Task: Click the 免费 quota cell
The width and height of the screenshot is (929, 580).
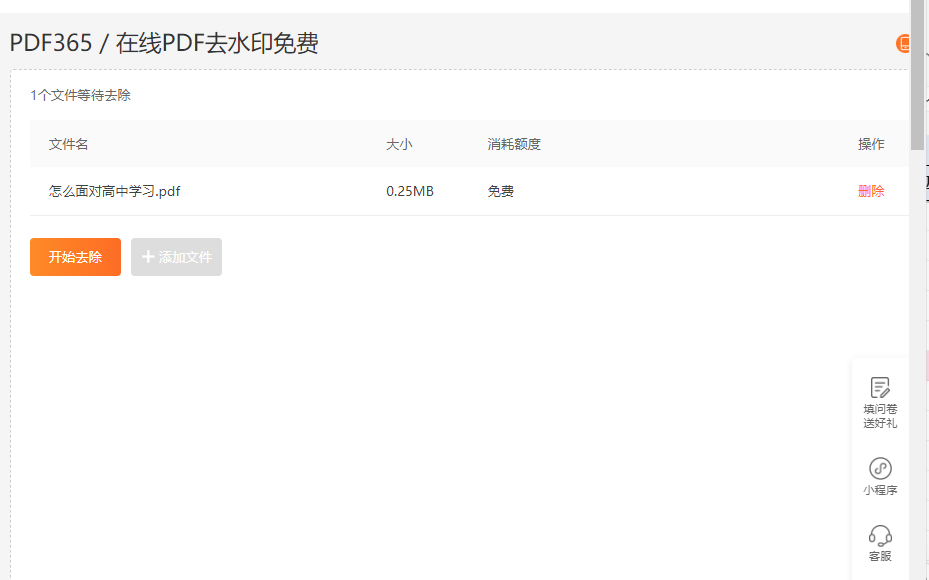Action: [x=501, y=191]
